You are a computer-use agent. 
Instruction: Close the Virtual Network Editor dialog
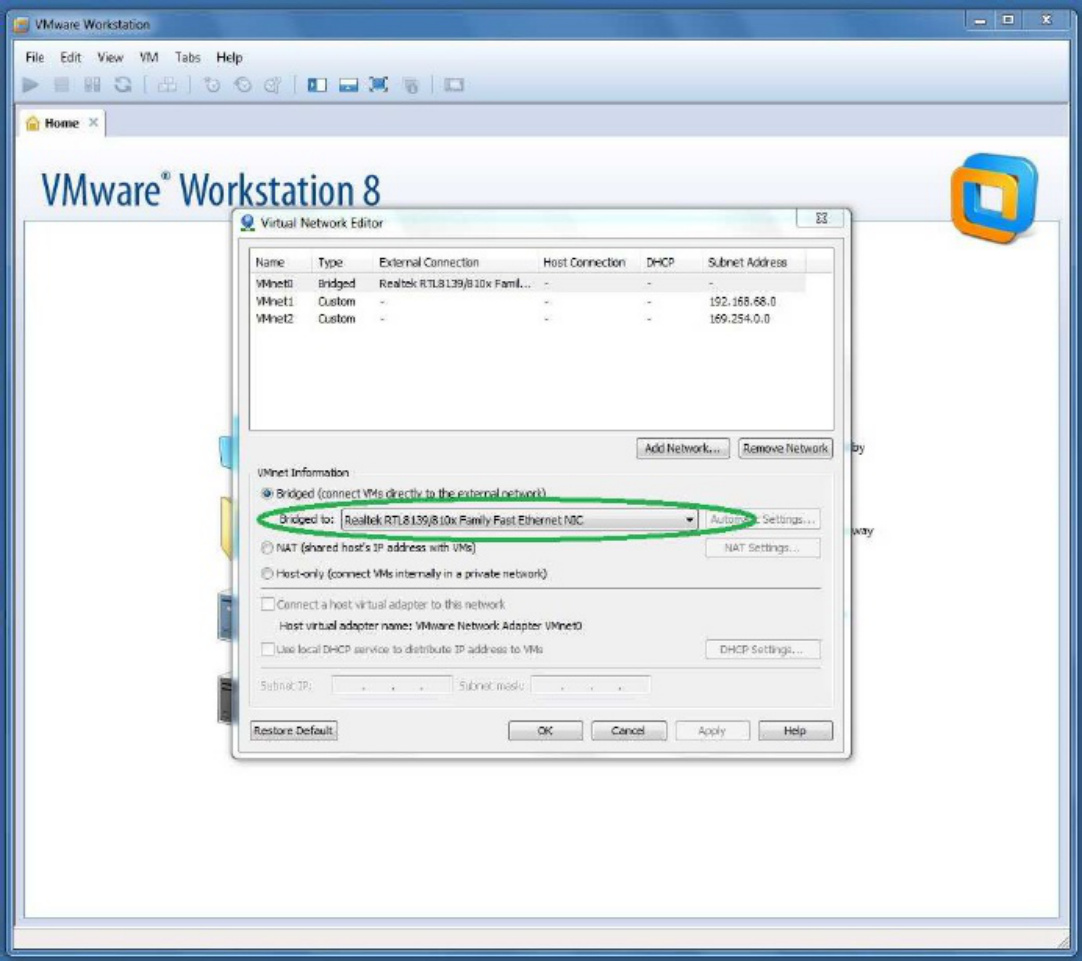coord(821,218)
